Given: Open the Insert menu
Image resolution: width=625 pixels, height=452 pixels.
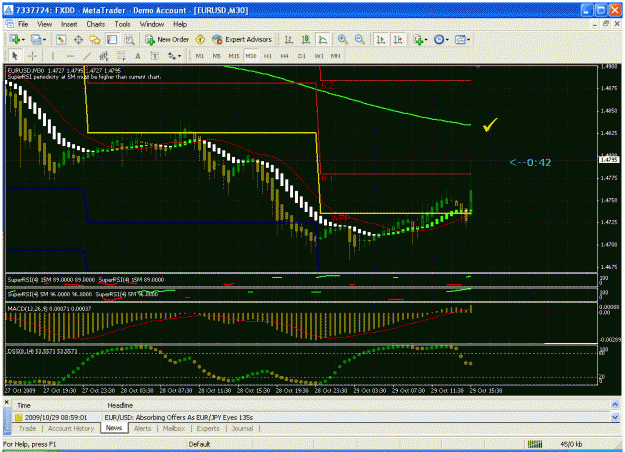Looking at the screenshot, I should (69, 24).
